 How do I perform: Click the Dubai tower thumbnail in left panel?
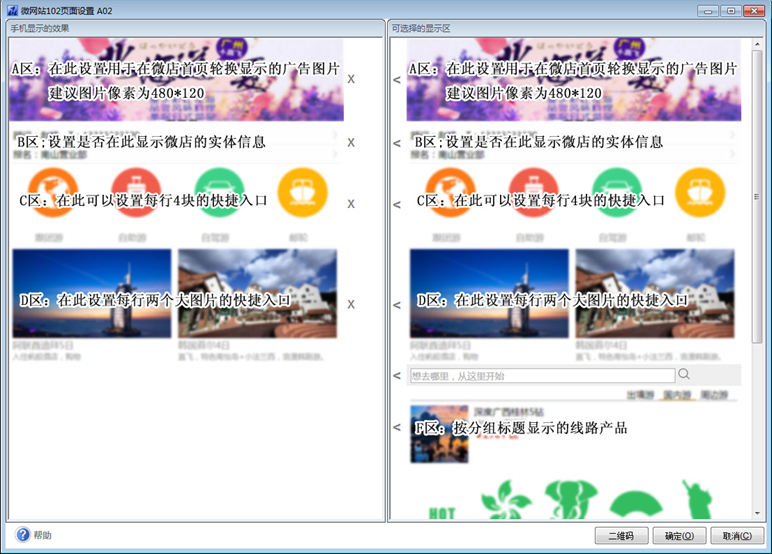[x=92, y=293]
